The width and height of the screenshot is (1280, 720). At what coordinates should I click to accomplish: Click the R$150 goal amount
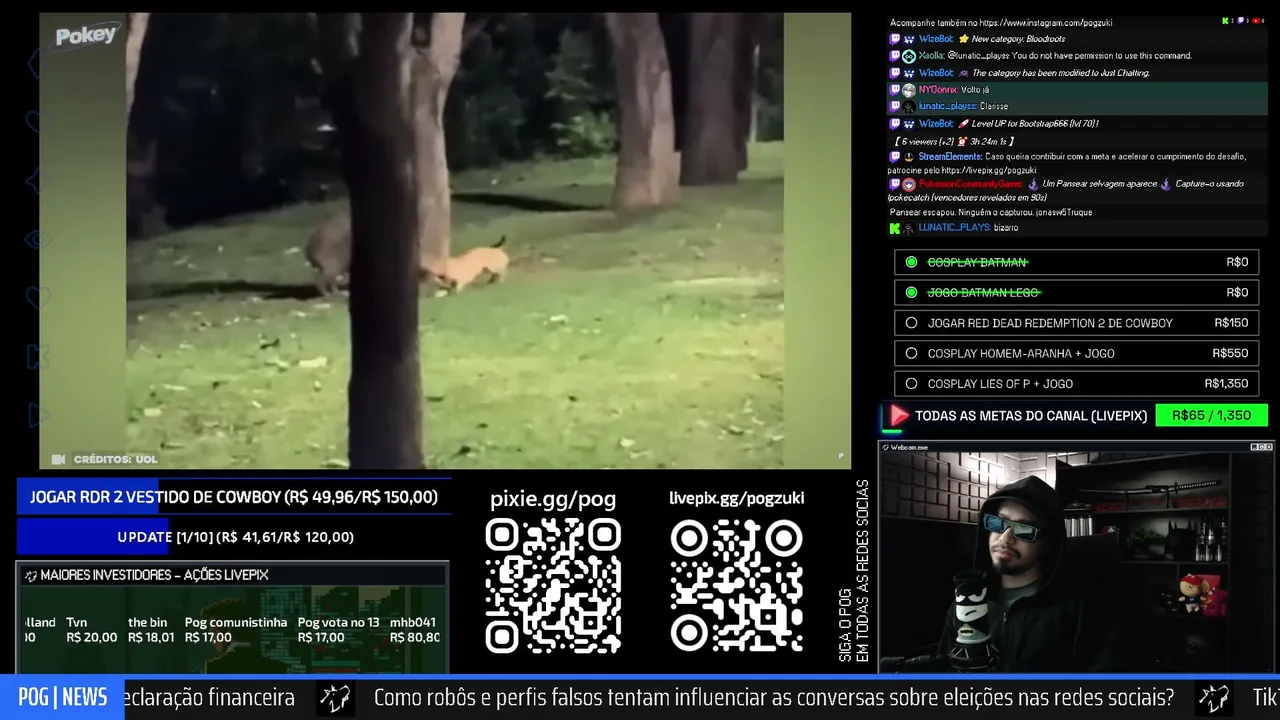(x=1231, y=323)
